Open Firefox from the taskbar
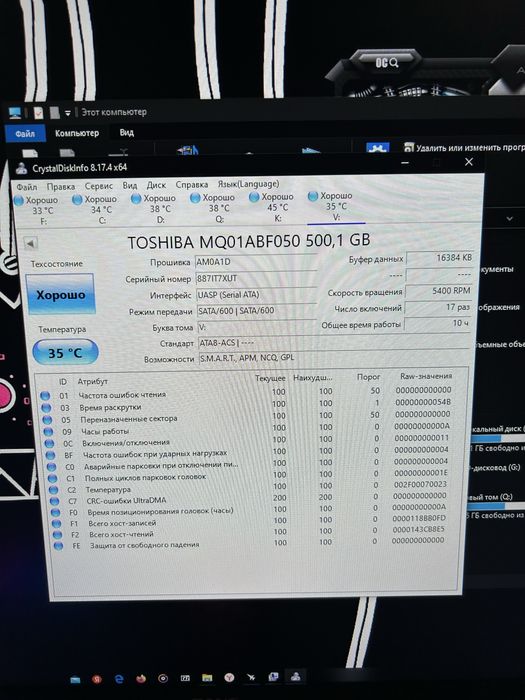525x700 pixels. [141, 679]
